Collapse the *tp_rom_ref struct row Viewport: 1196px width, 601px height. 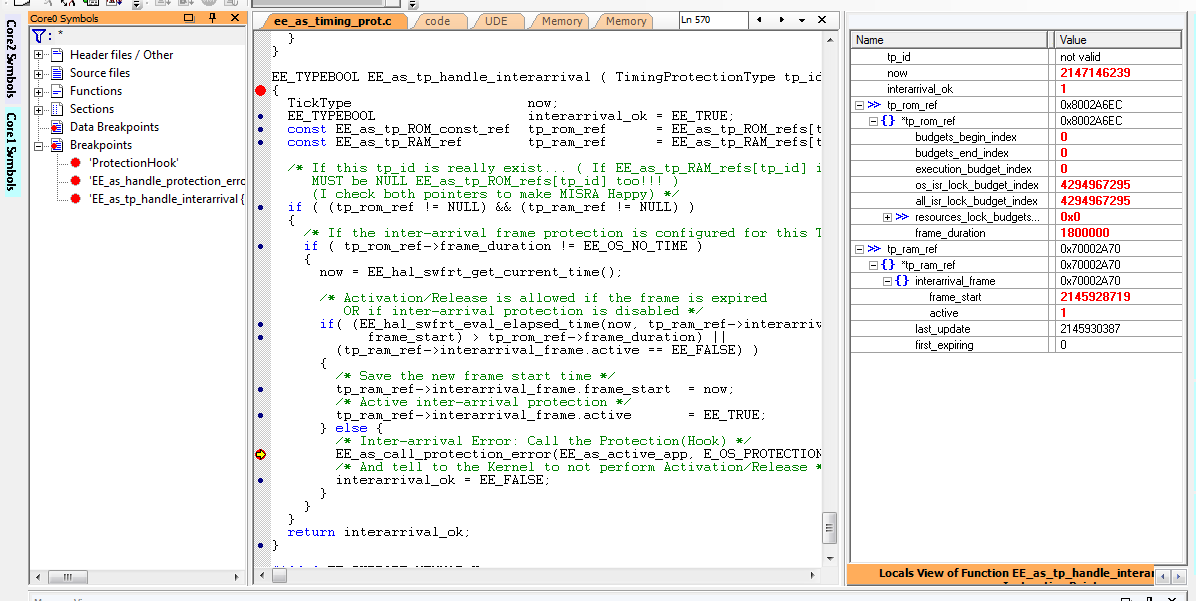tap(873, 121)
